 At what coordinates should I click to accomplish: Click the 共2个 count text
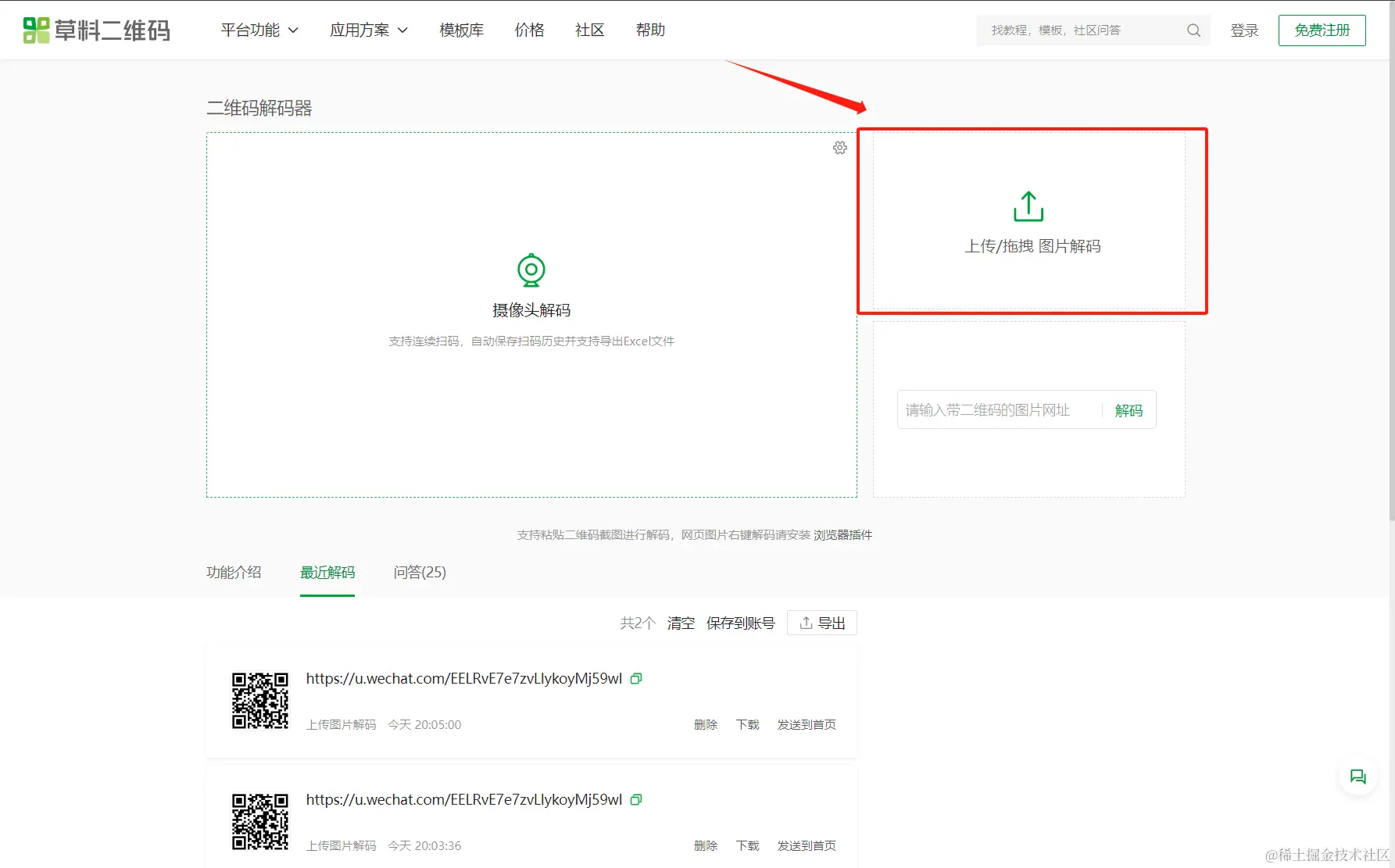pyautogui.click(x=638, y=623)
